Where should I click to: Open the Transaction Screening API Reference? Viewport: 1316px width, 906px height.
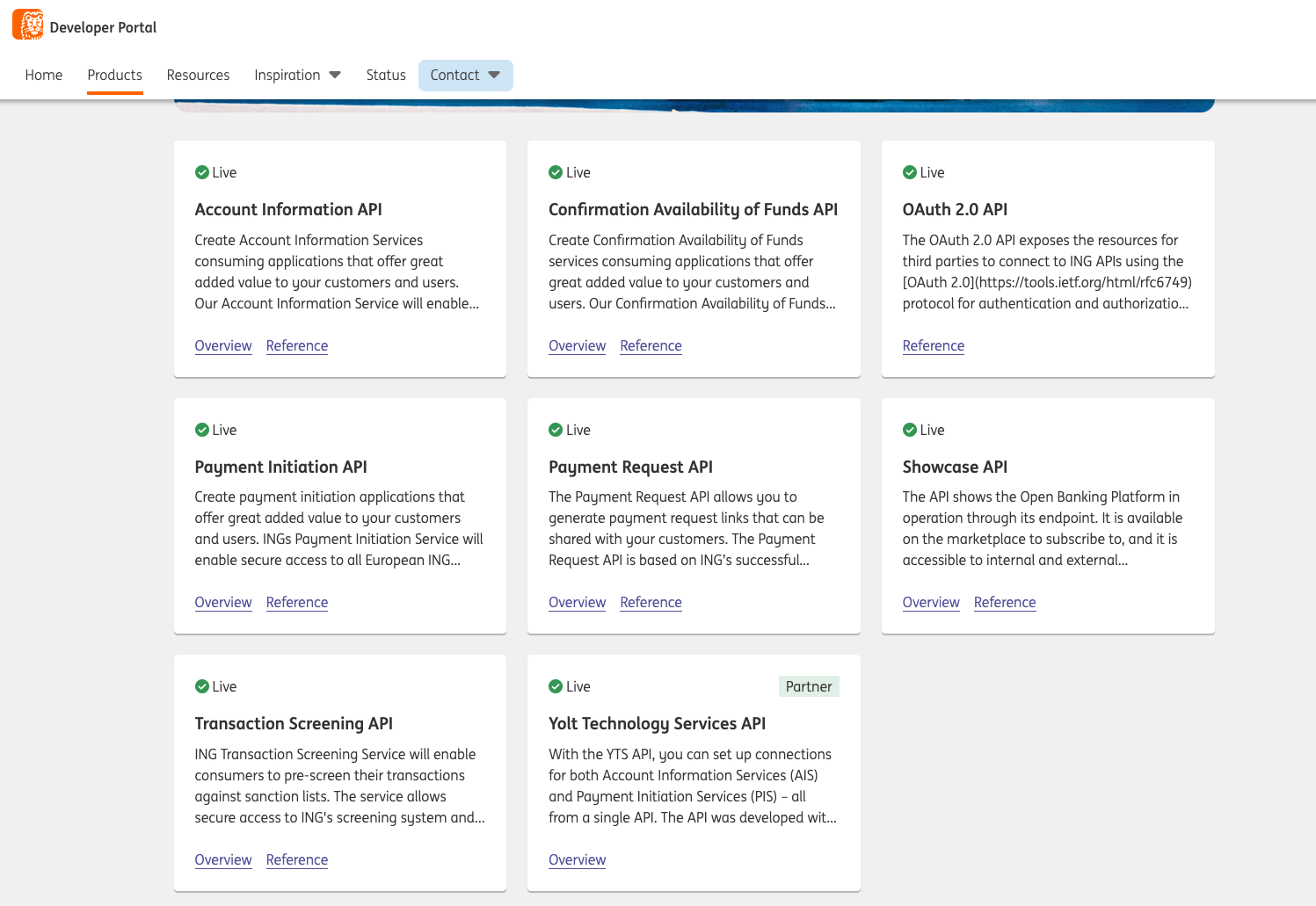click(x=296, y=859)
